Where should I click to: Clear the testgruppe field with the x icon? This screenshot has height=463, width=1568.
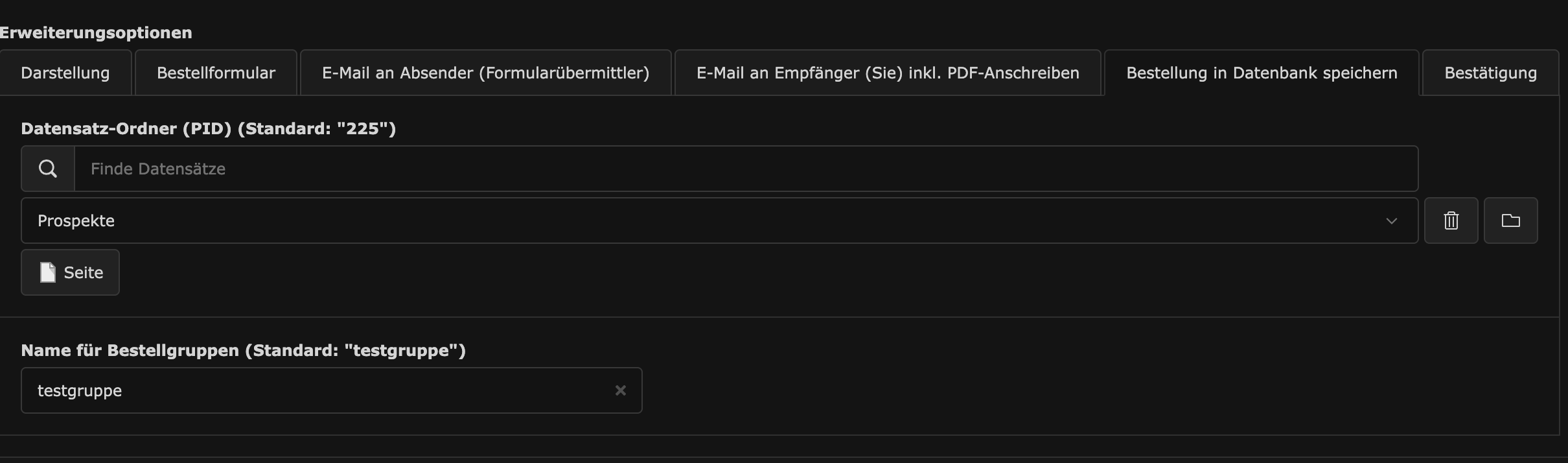(621, 390)
